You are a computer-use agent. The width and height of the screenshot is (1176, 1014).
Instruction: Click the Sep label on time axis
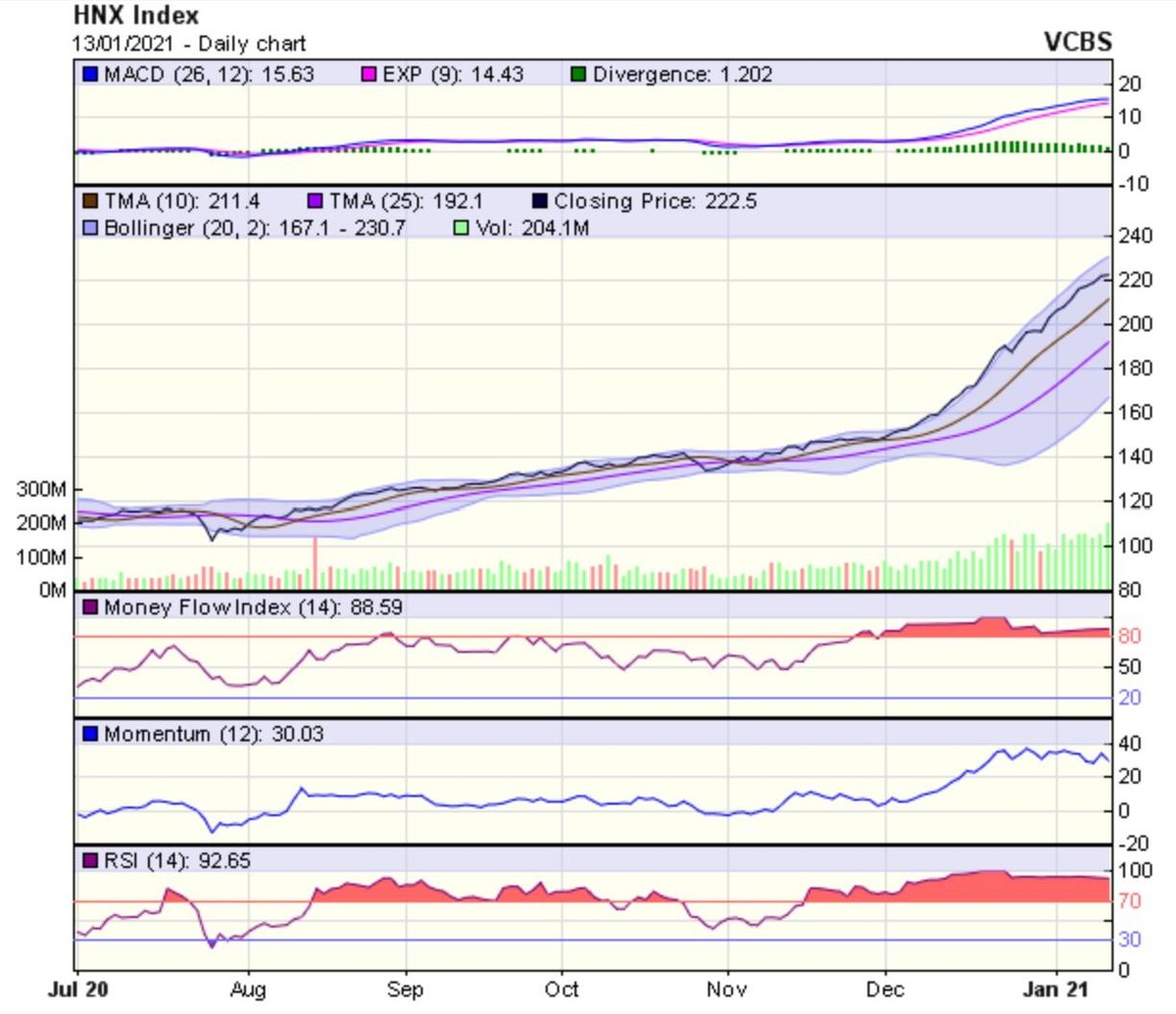point(405,990)
